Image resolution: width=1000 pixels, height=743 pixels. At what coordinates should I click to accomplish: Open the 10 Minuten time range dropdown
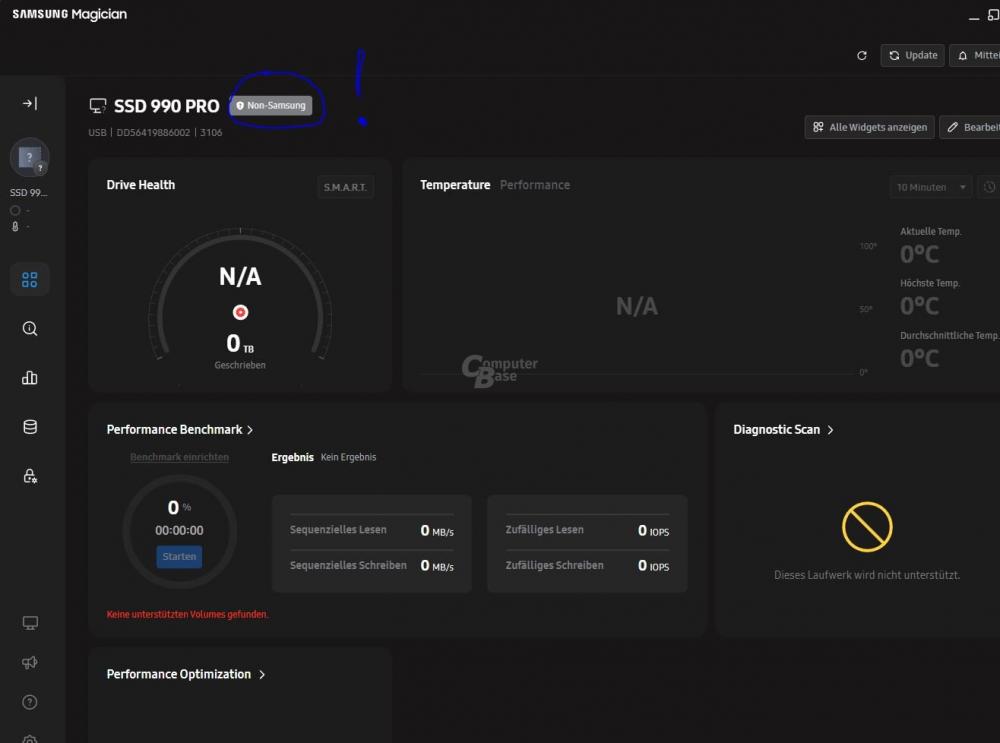930,187
